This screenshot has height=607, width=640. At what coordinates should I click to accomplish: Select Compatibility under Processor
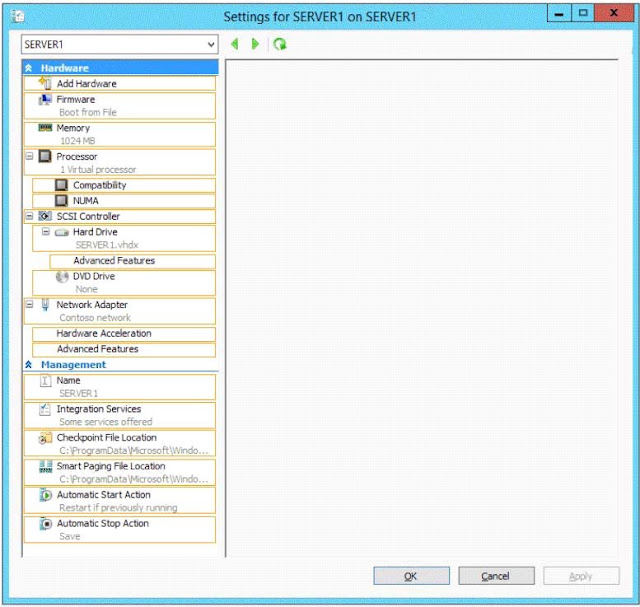[124, 185]
